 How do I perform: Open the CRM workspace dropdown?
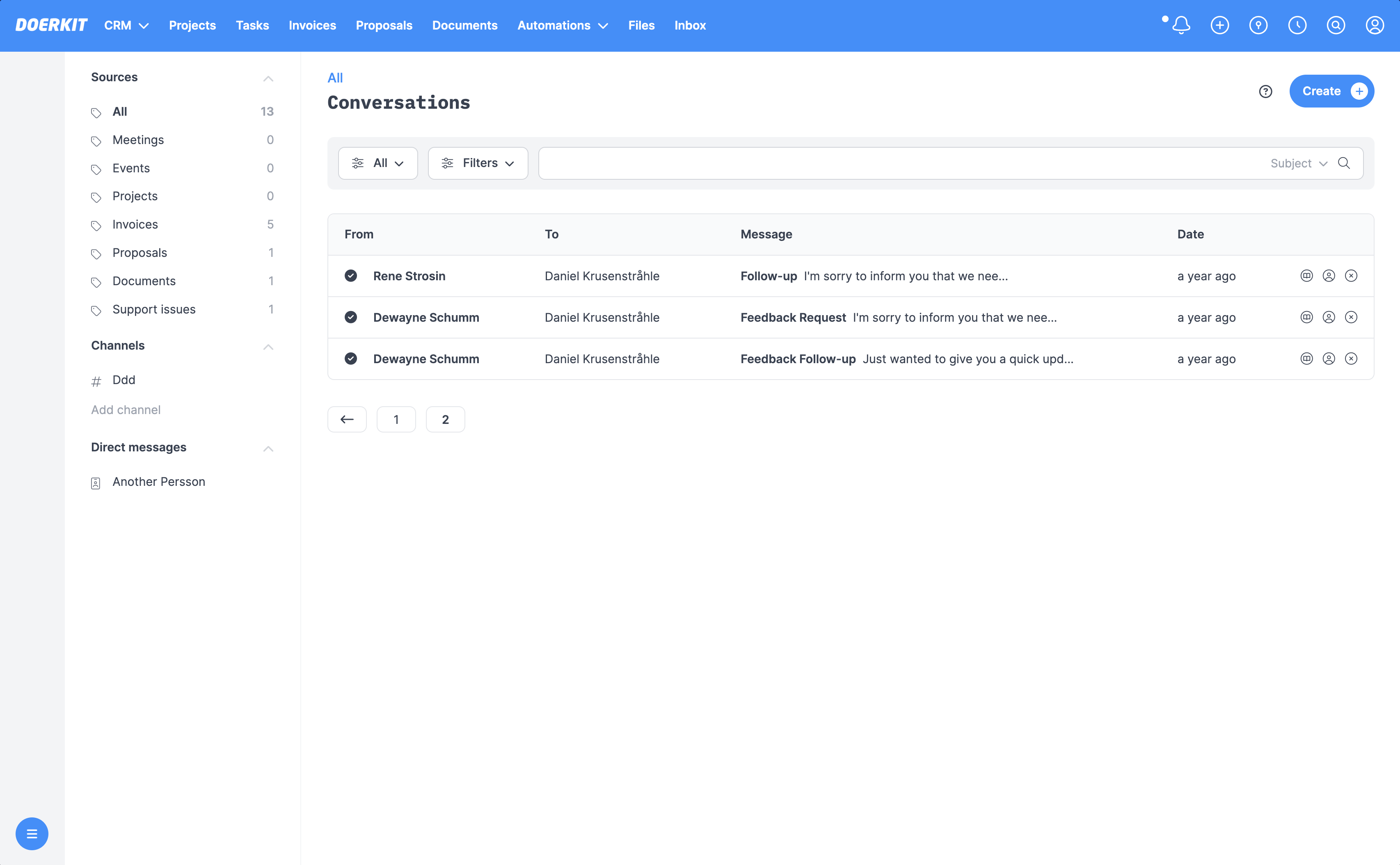126,25
